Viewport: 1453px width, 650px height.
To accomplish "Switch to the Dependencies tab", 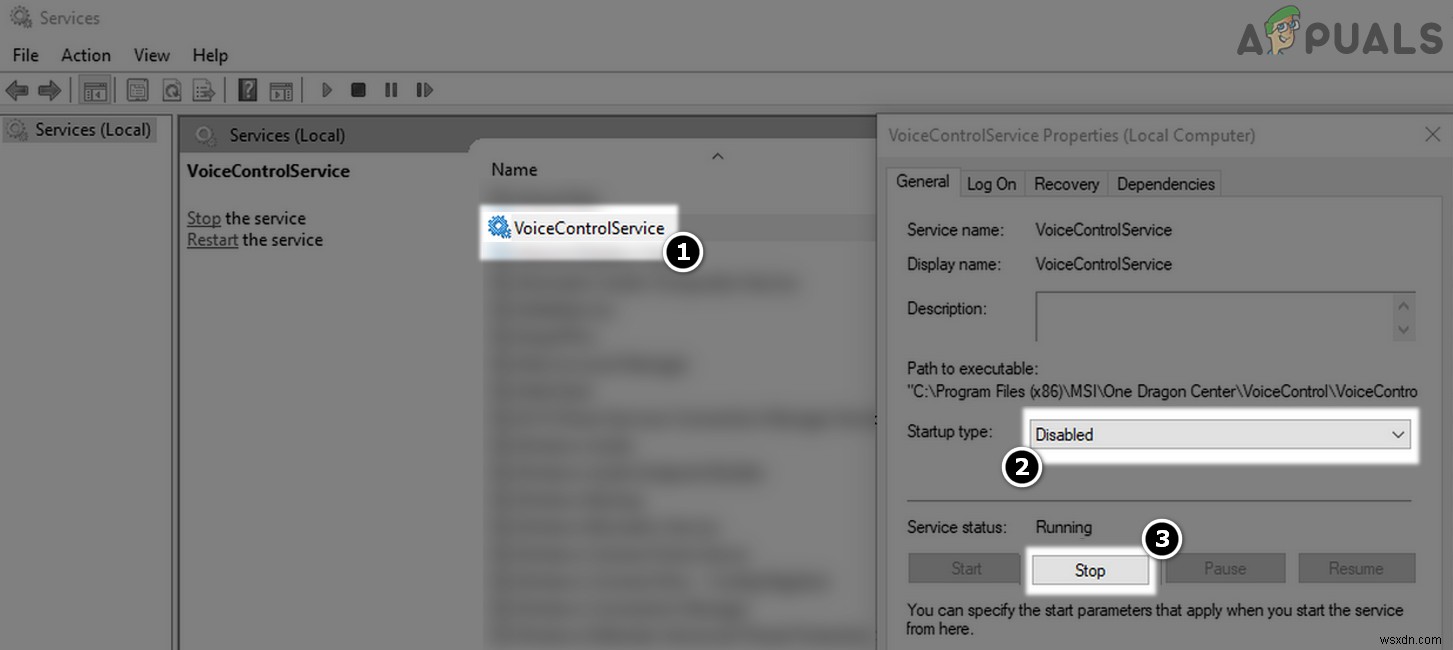I will [1165, 184].
